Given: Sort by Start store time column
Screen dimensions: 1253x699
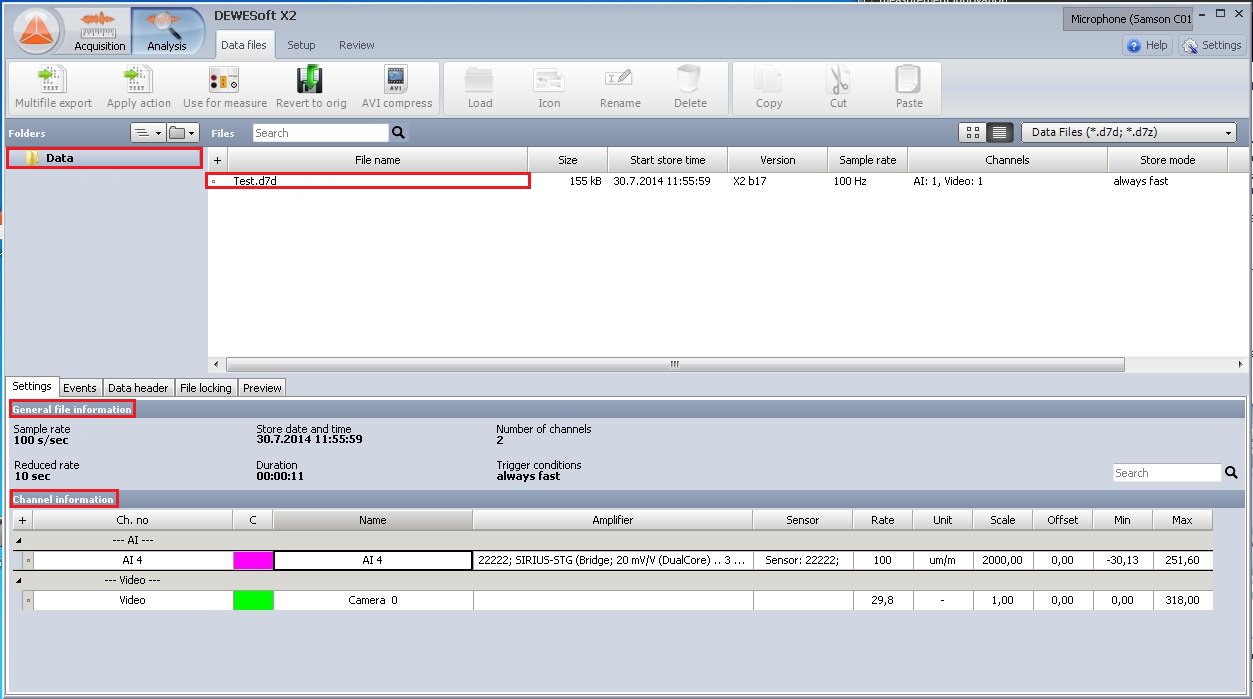Looking at the screenshot, I should tap(668, 160).
